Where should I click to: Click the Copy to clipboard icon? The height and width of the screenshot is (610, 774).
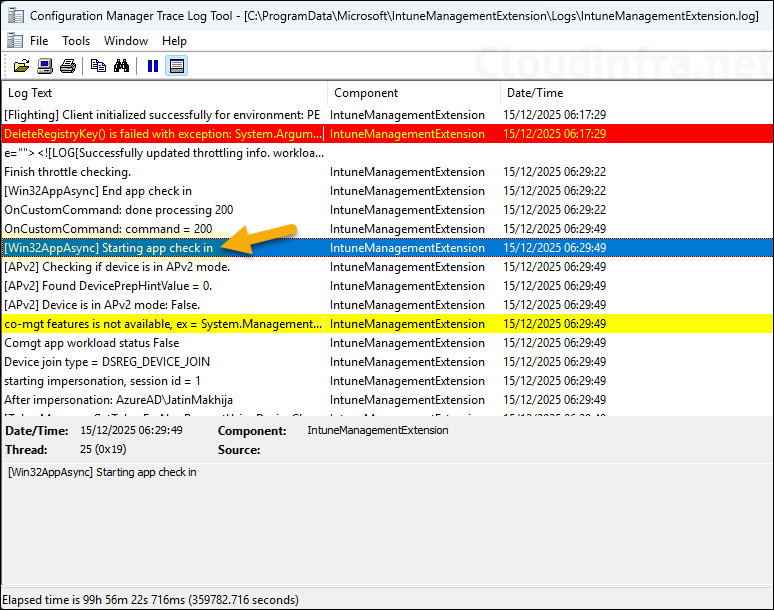tap(98, 66)
